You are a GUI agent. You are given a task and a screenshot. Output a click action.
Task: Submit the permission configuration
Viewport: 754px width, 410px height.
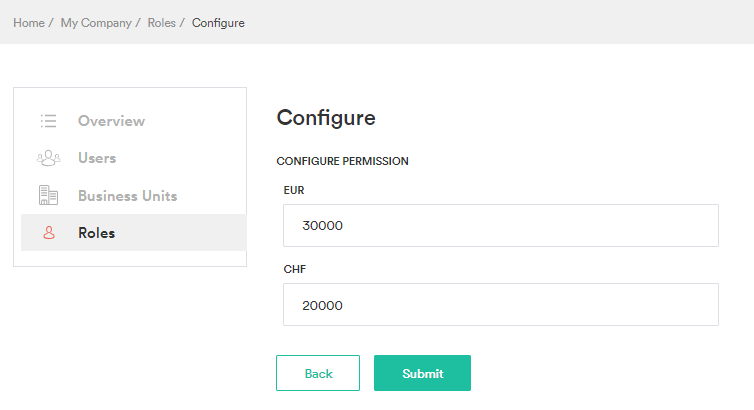point(422,373)
